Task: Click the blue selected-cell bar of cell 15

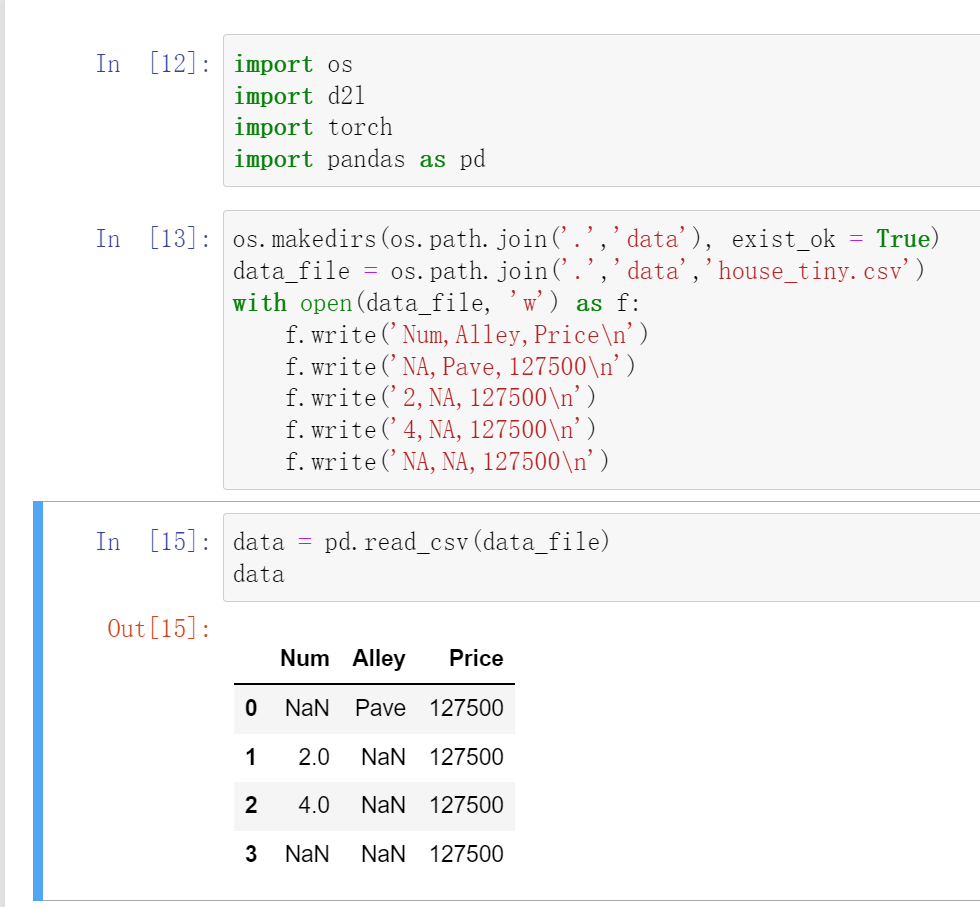Action: click(38, 701)
